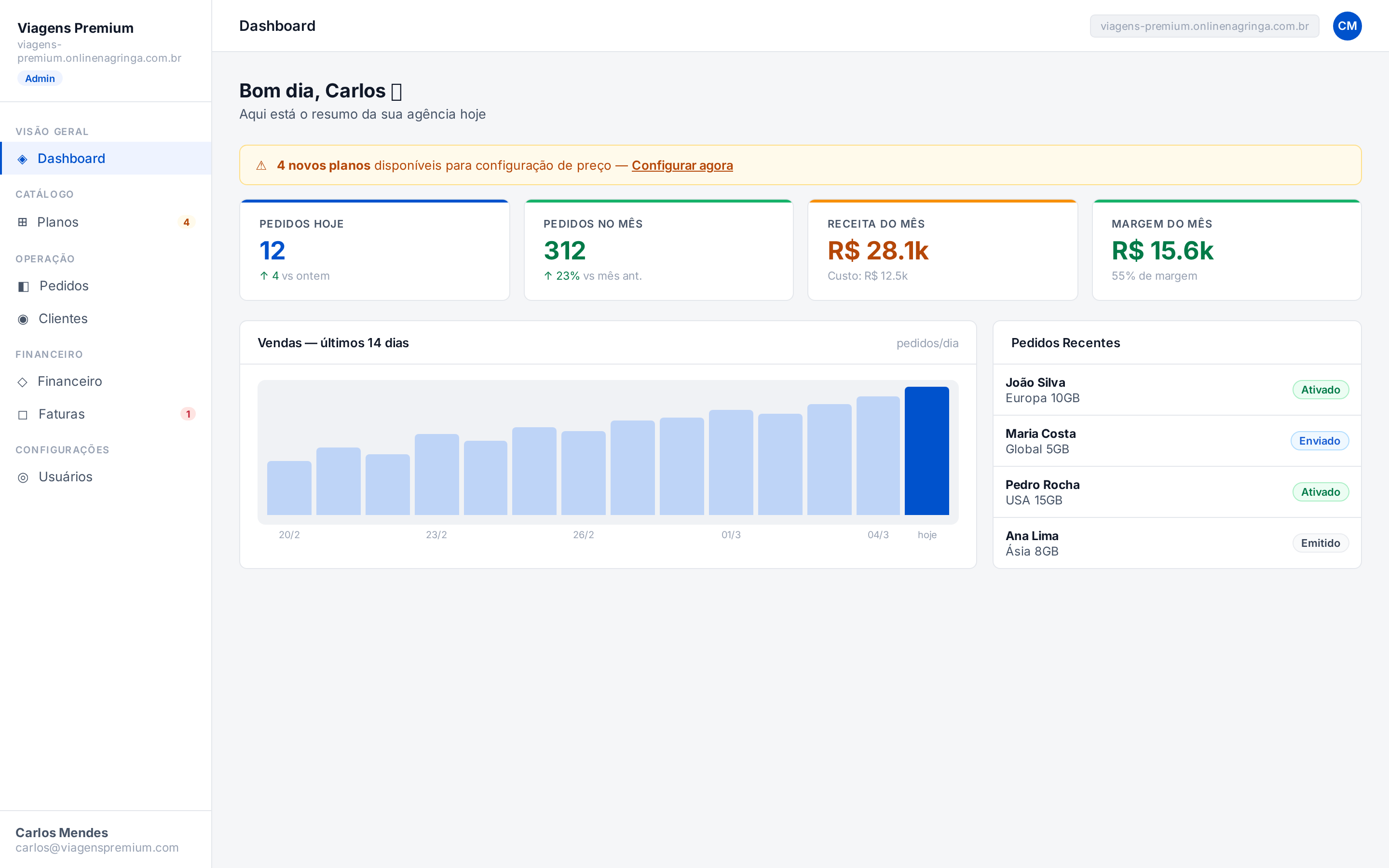Click Maria Costa's Enviado status badge

point(1320,441)
